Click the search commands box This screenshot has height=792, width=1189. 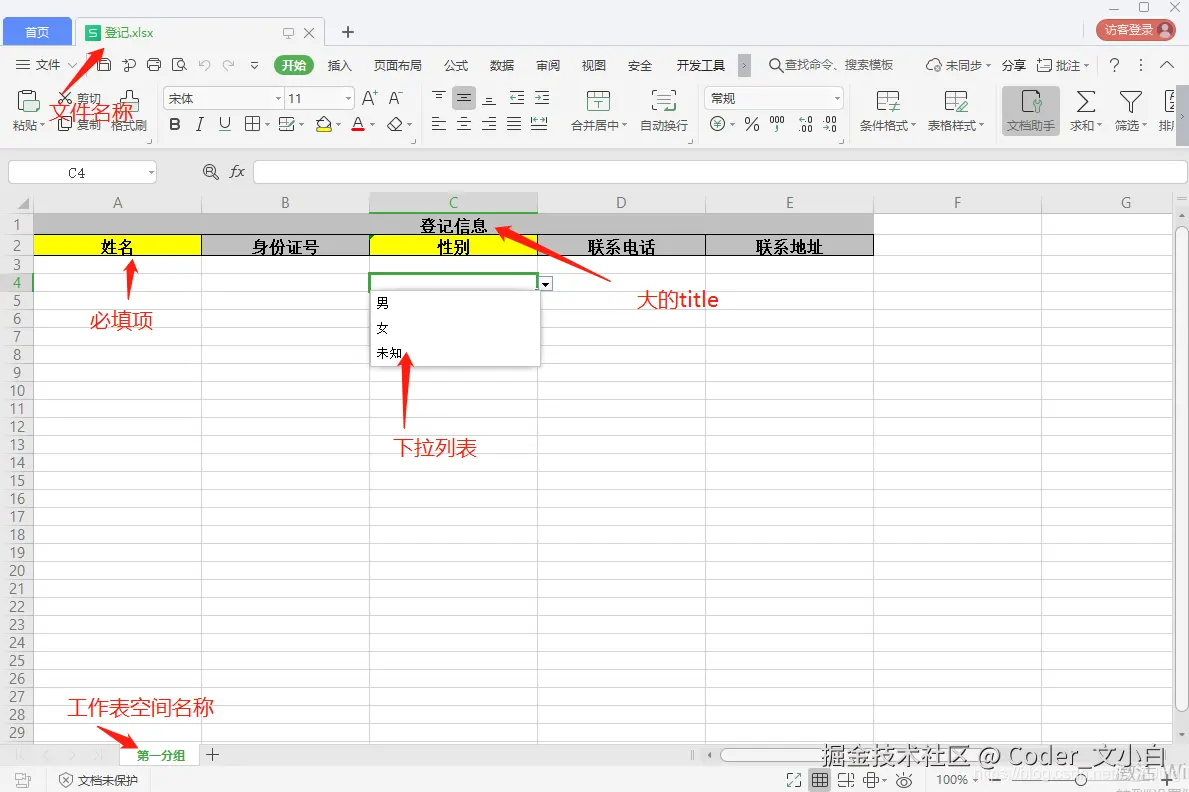(831, 65)
